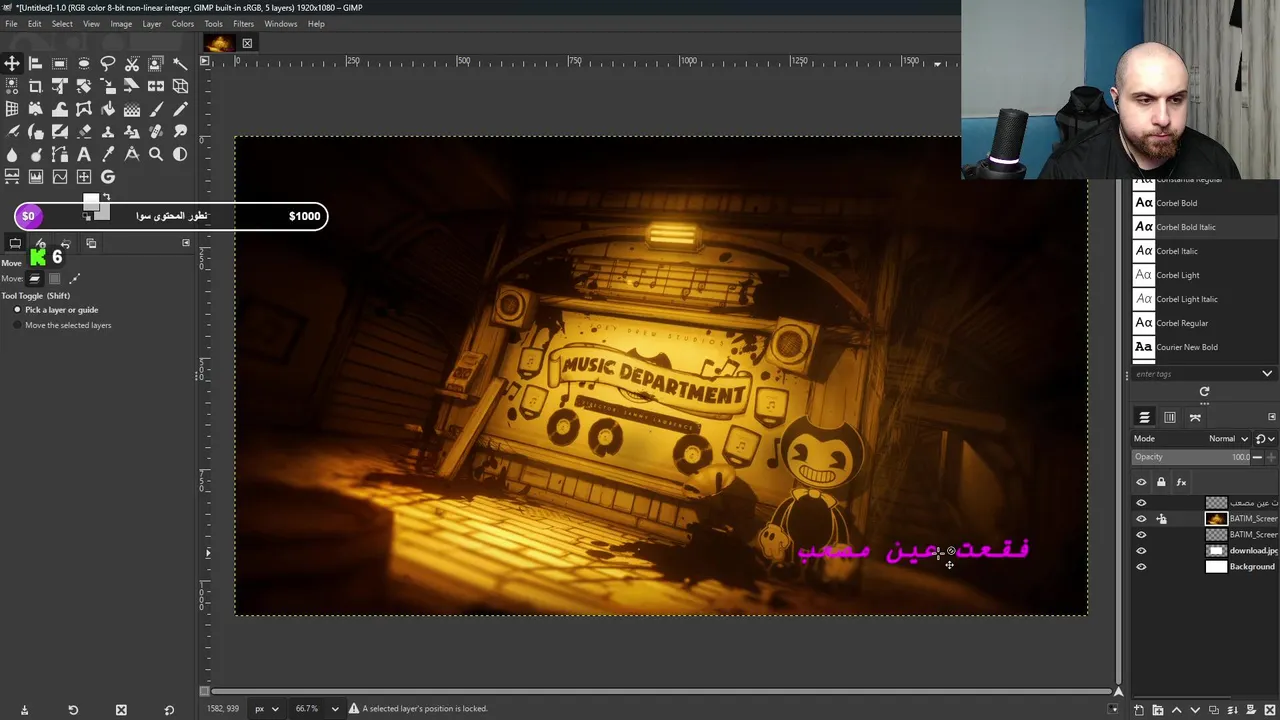Image resolution: width=1280 pixels, height=720 pixels.
Task: Select the Crop tool
Action: (36, 86)
